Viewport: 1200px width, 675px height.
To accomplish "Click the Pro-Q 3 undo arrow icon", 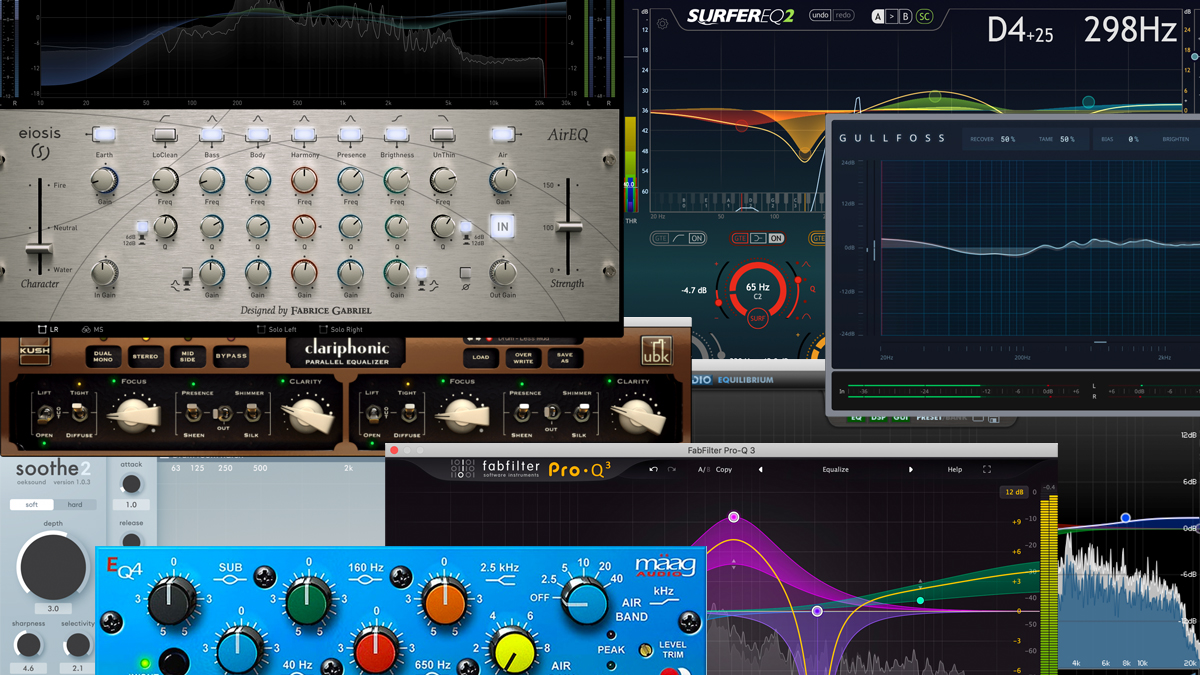I will tap(653, 469).
